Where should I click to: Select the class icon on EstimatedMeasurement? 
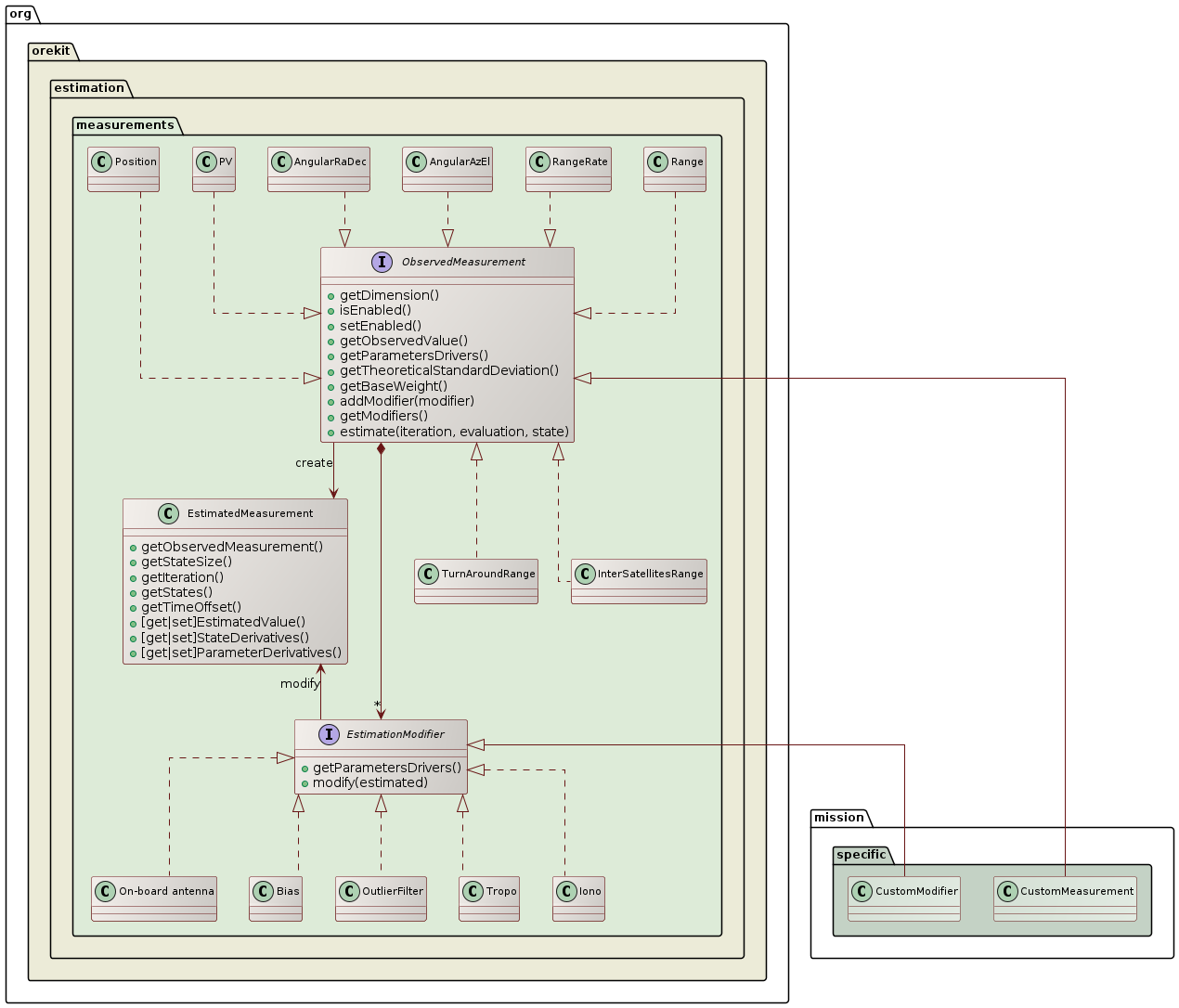(x=168, y=513)
